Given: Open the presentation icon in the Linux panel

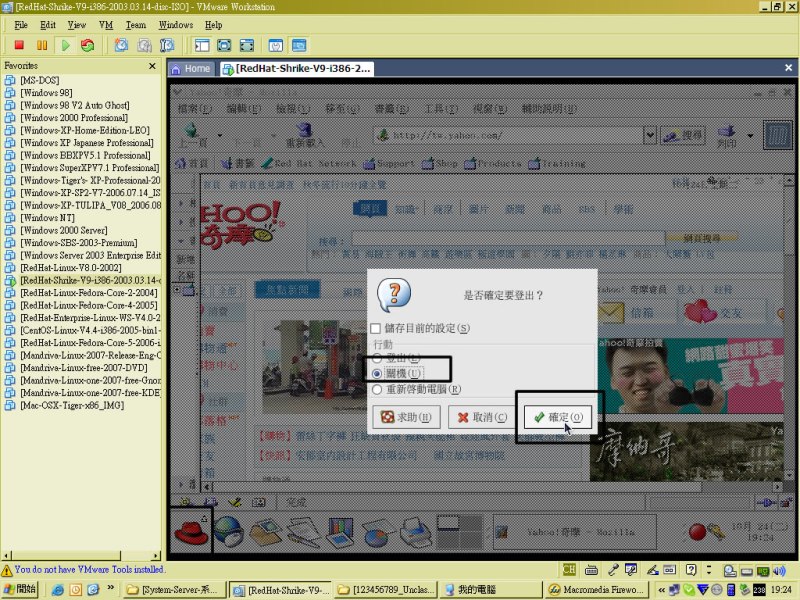Looking at the screenshot, I should (340, 532).
